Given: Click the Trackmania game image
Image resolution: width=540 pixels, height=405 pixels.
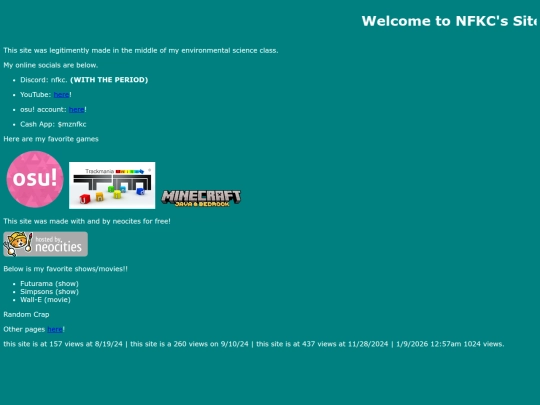Looking at the screenshot, I should (112, 185).
